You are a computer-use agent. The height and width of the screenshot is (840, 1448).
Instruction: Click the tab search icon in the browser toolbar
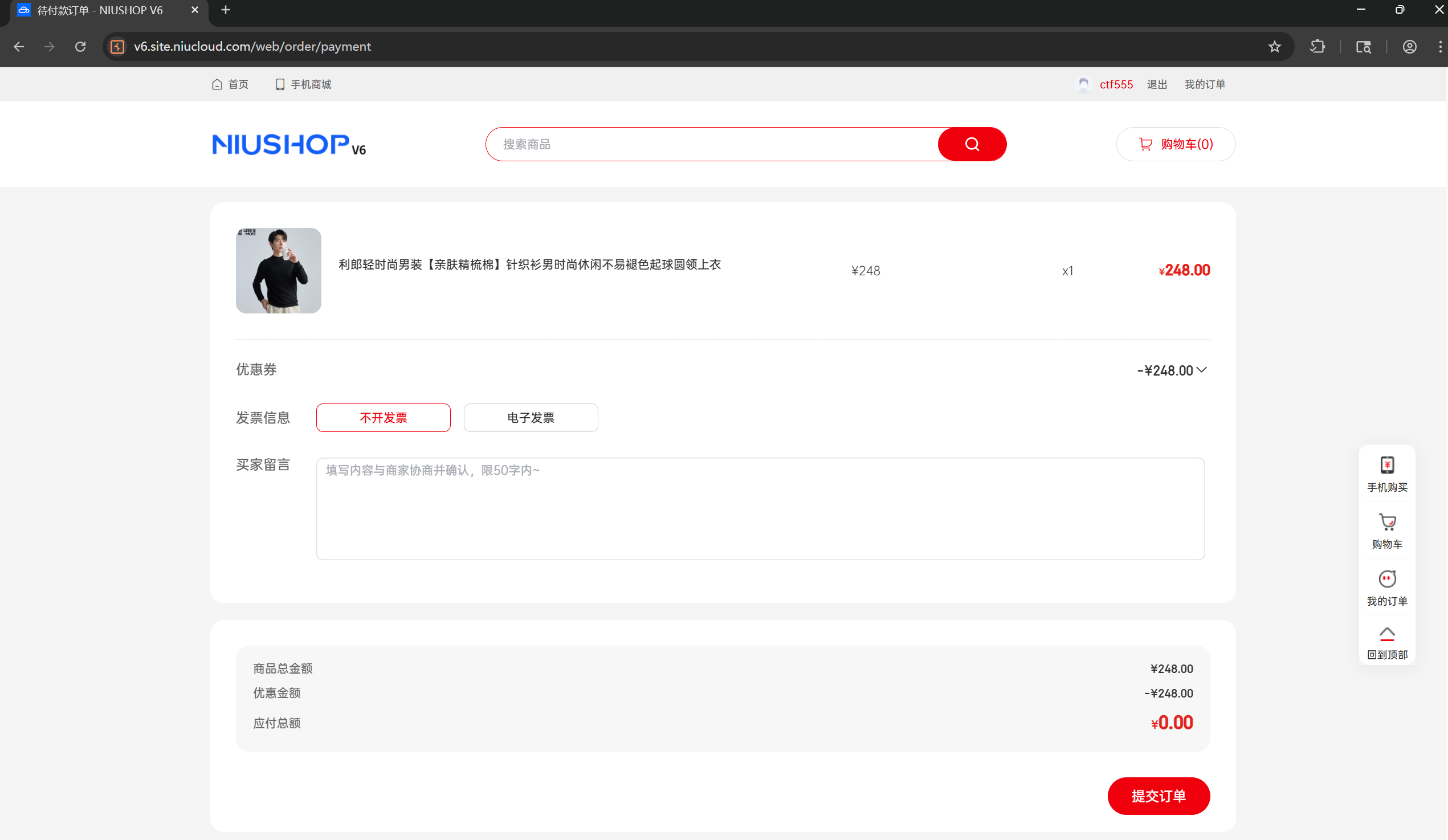pyautogui.click(x=1364, y=47)
